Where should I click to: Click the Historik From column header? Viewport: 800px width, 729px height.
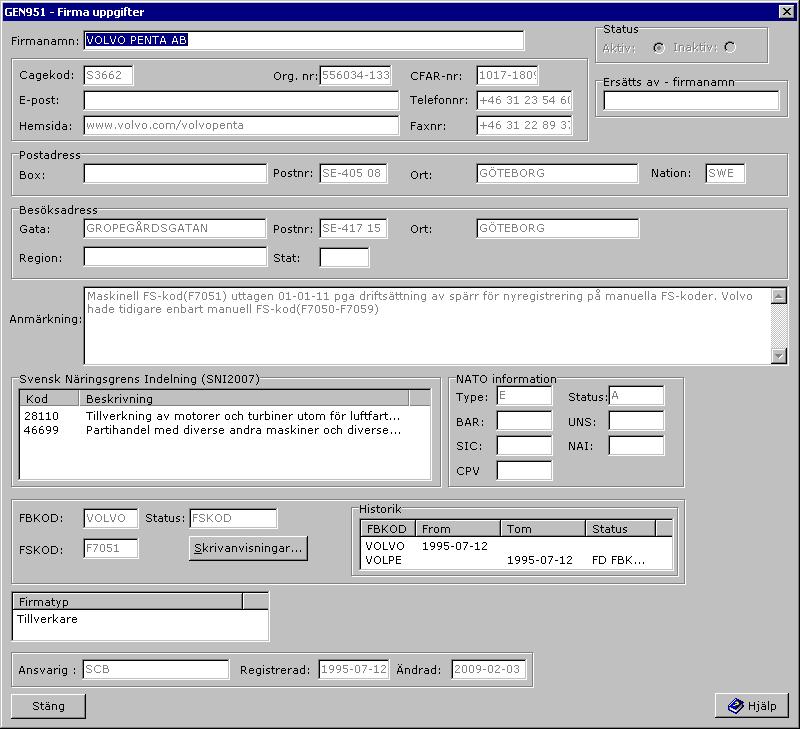click(x=458, y=529)
